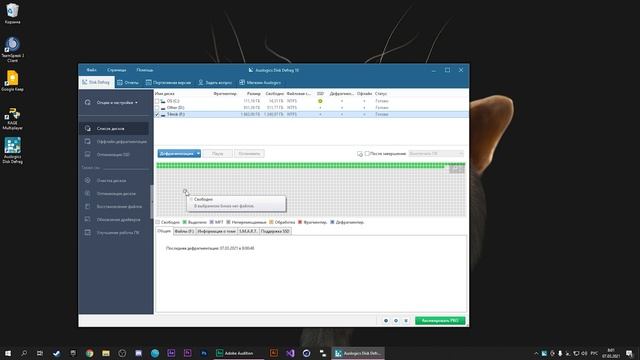The width and height of the screenshot is (640, 360).
Task: Select Список дисков in the sidebar
Action: click(x=114, y=129)
